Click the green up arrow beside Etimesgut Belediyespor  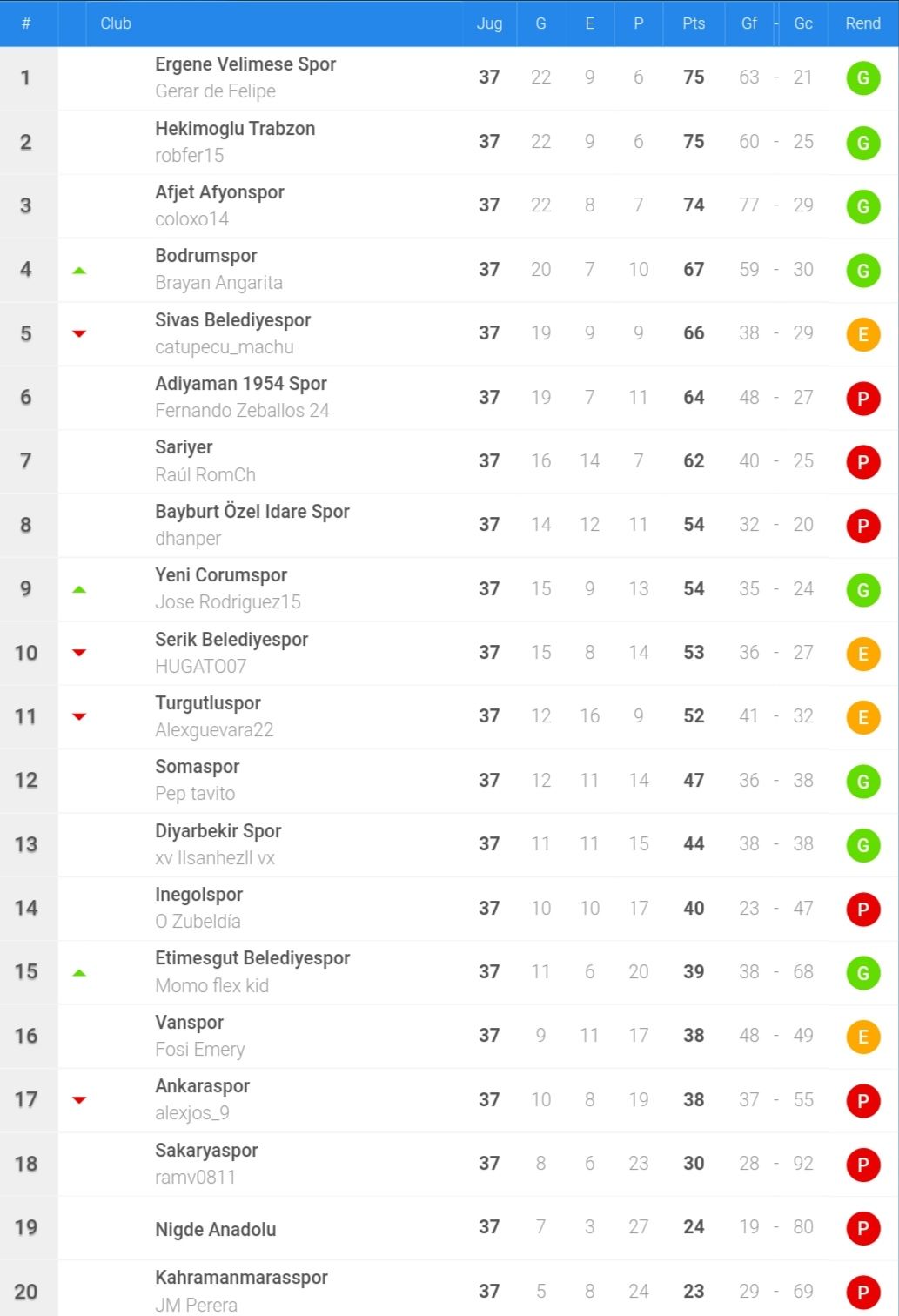(79, 972)
